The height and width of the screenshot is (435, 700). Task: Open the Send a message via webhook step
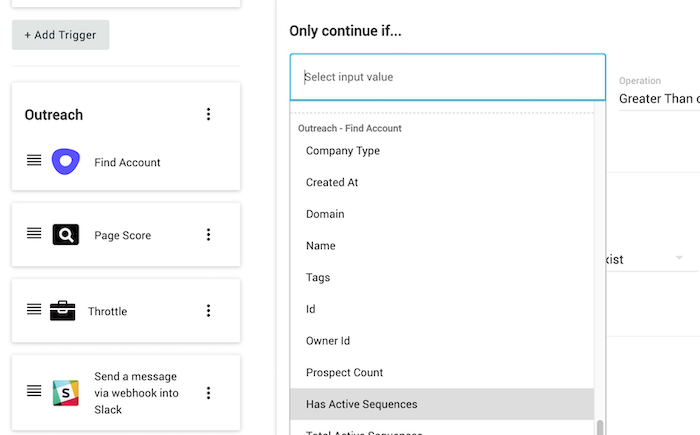136,393
